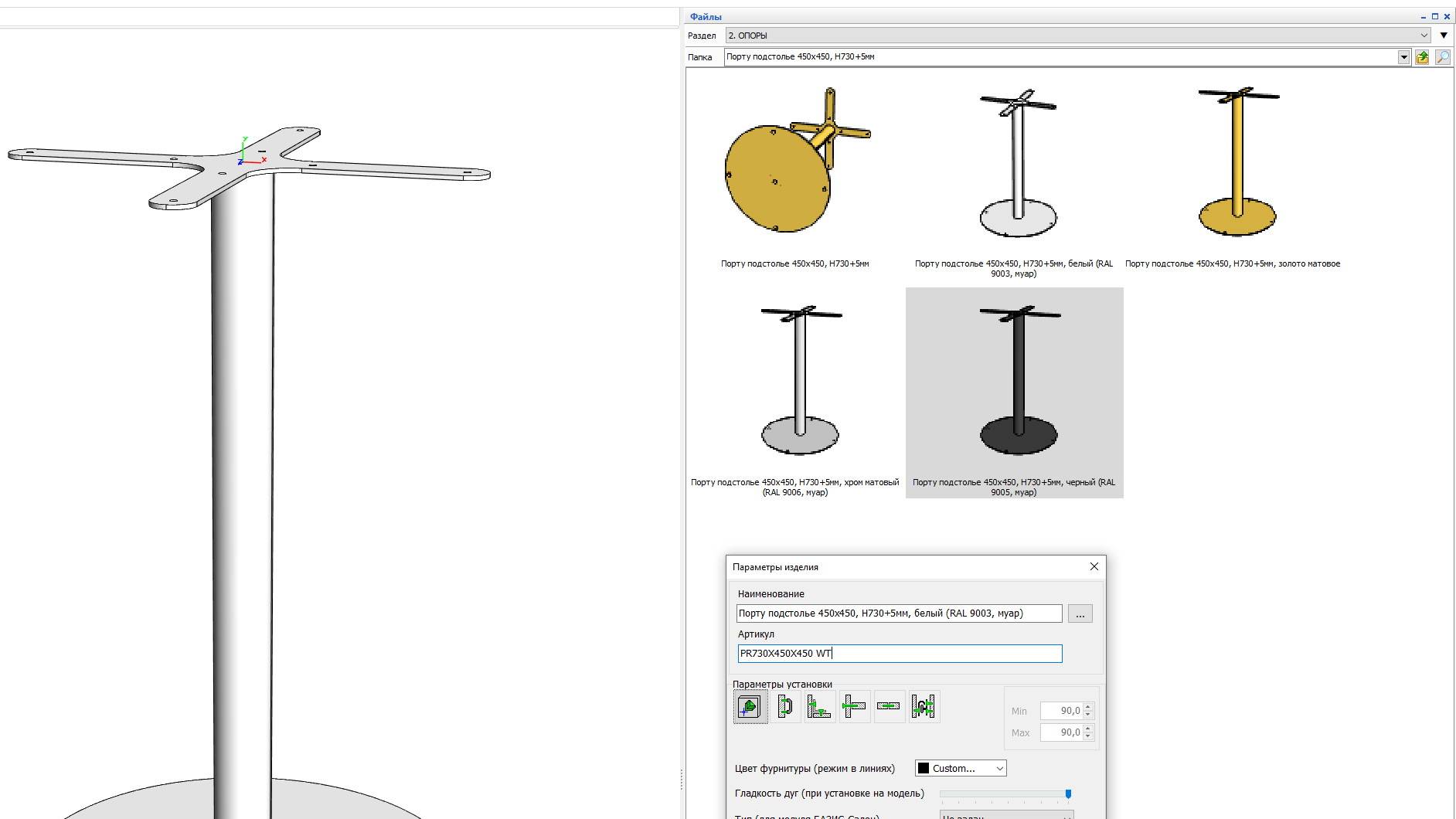The height and width of the screenshot is (819, 1456).
Task: Click the black swatch in Цвет фурнитуры
Action: point(923,768)
